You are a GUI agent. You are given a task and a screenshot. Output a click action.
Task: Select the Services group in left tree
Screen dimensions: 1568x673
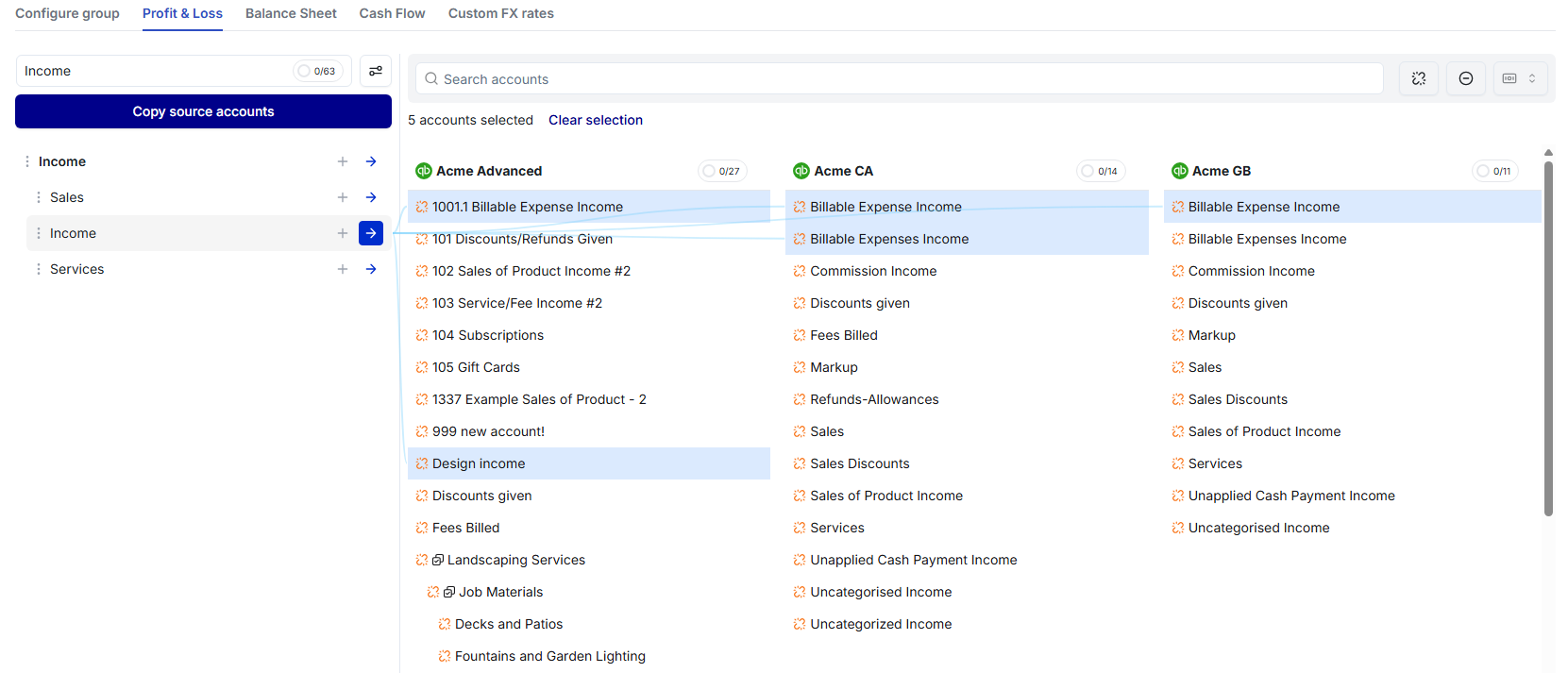76,269
